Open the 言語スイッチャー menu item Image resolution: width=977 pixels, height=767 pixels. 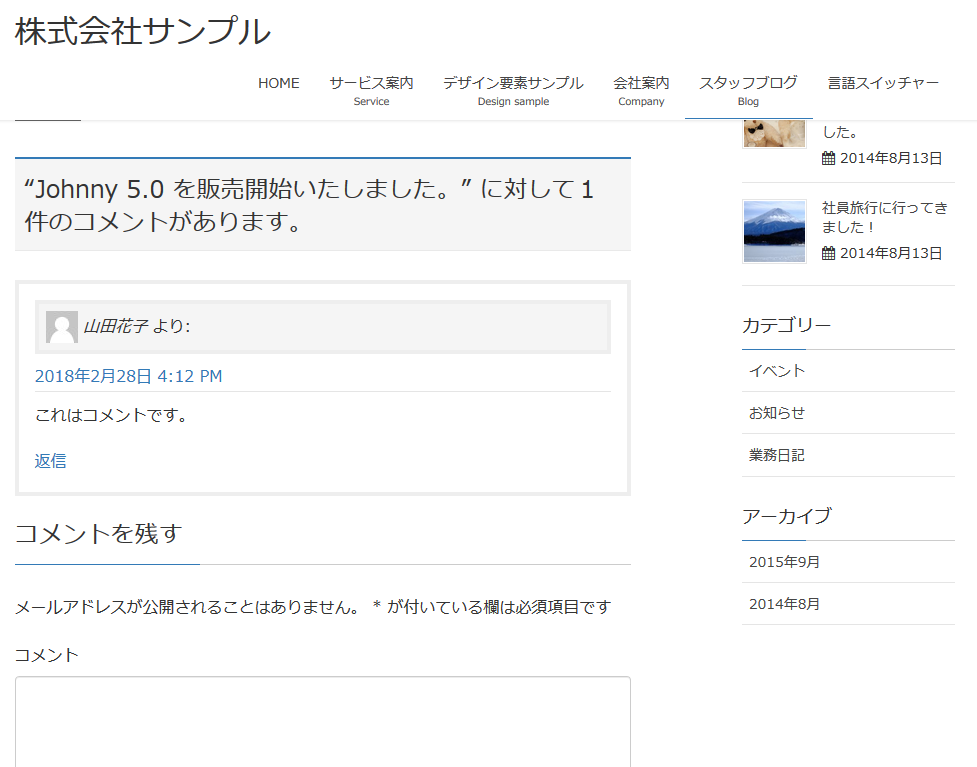(x=883, y=83)
